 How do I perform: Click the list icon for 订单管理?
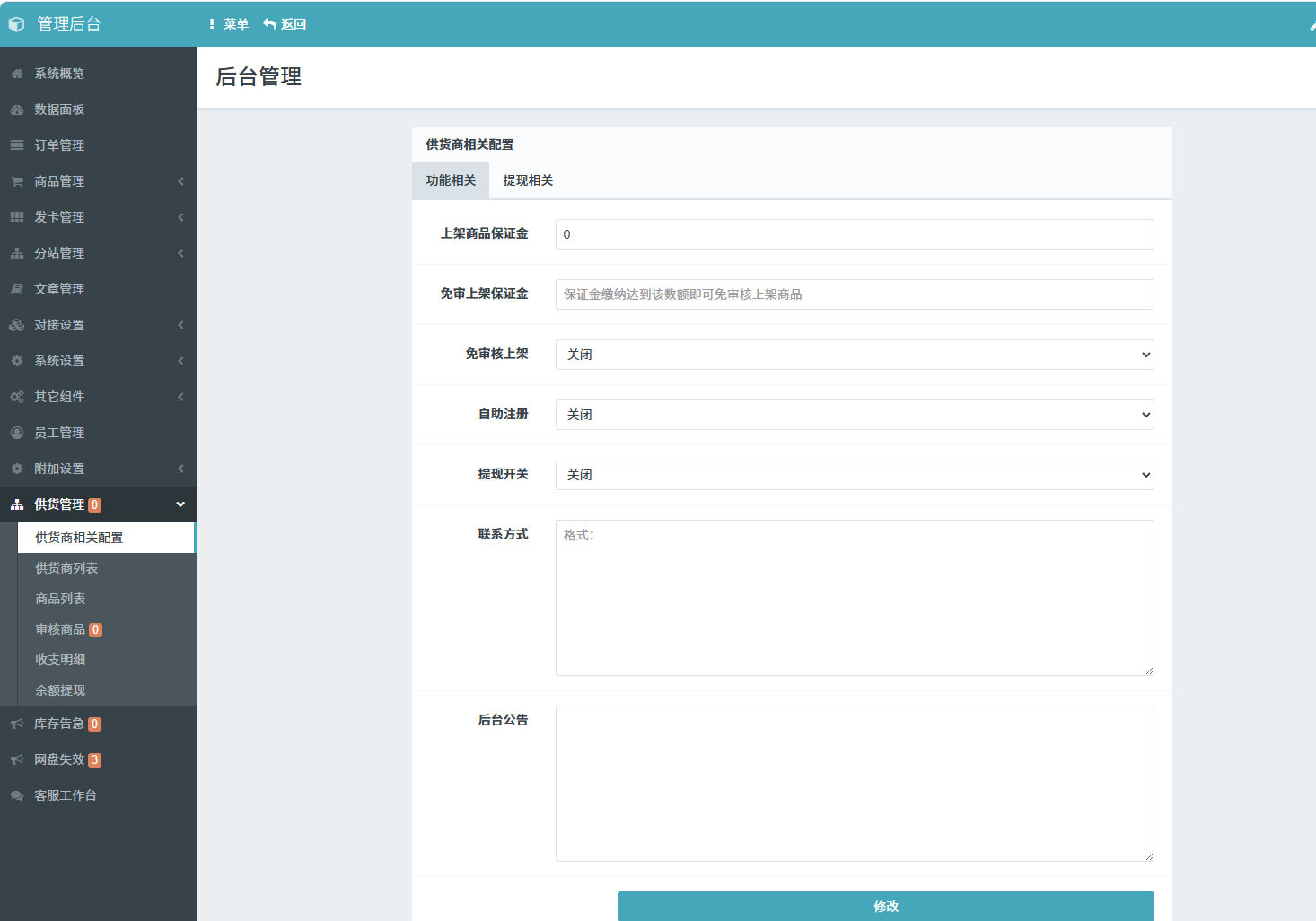pos(17,145)
